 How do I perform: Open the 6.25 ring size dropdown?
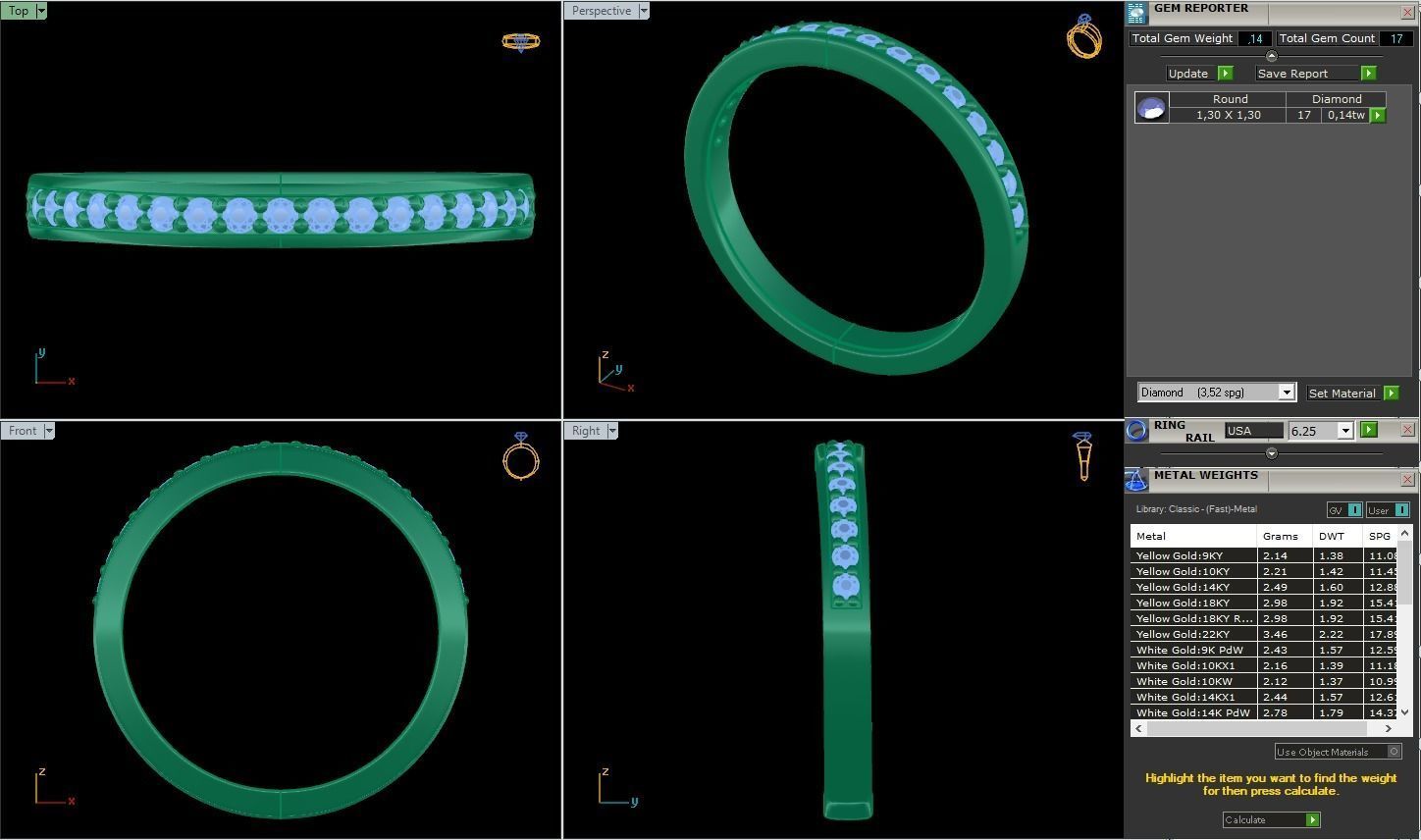[1345, 431]
